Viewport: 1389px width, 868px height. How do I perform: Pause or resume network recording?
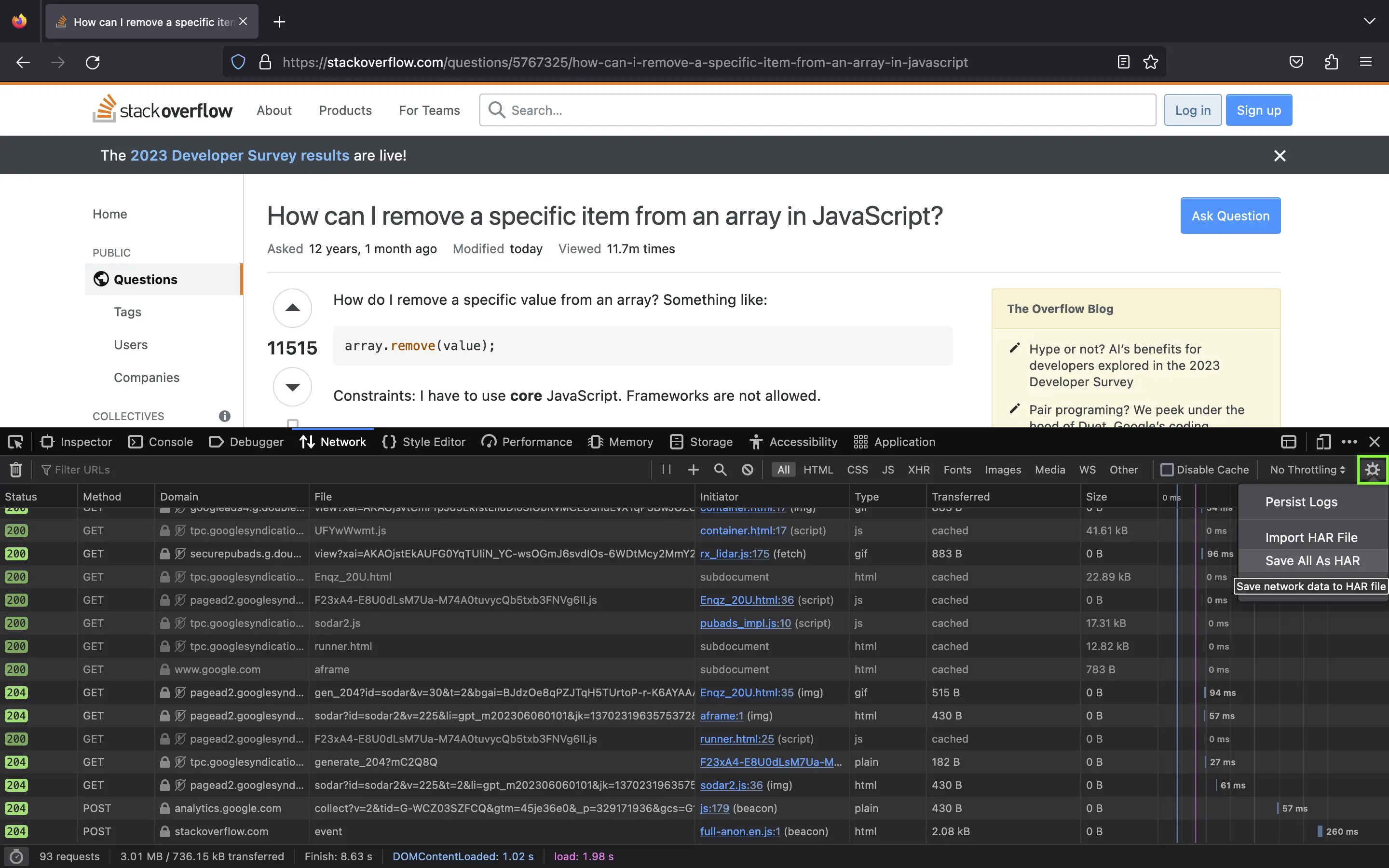pyautogui.click(x=667, y=470)
